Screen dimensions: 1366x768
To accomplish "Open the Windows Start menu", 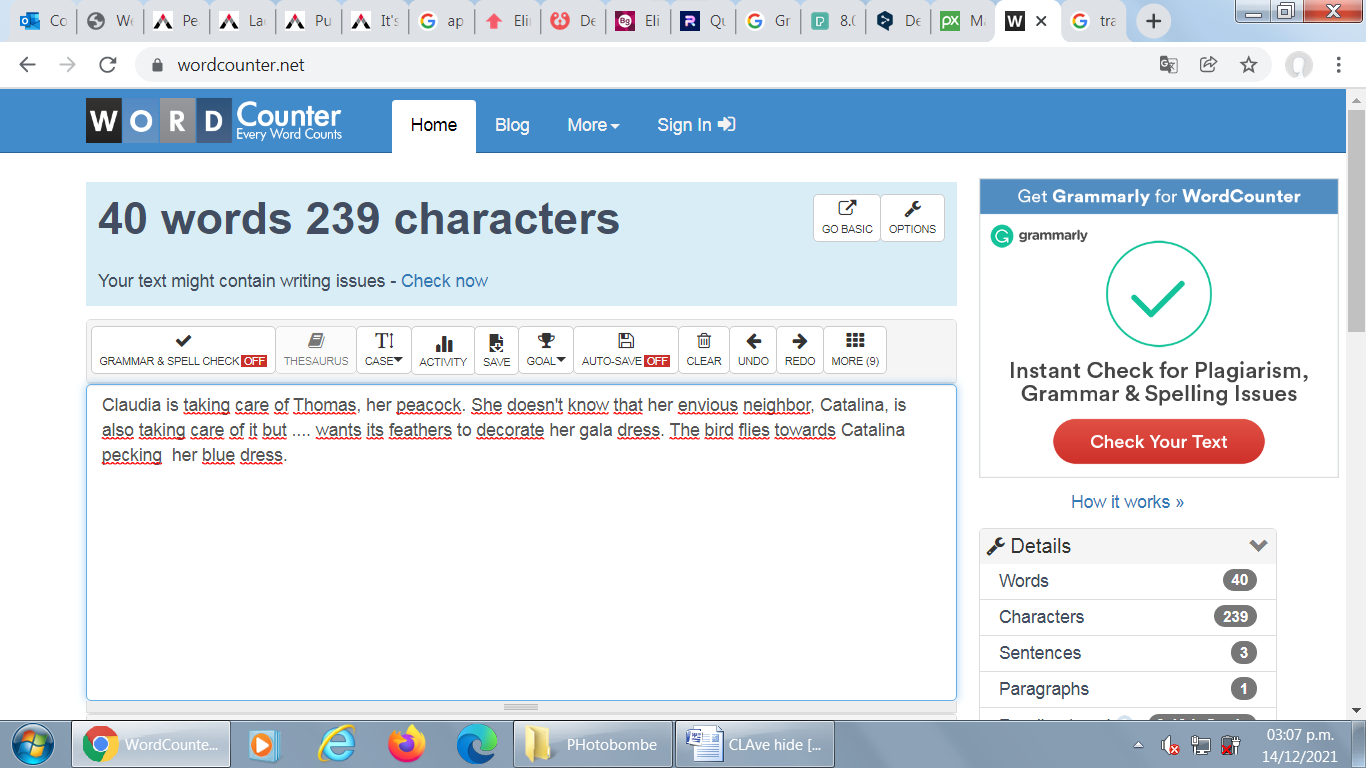I will (x=32, y=744).
